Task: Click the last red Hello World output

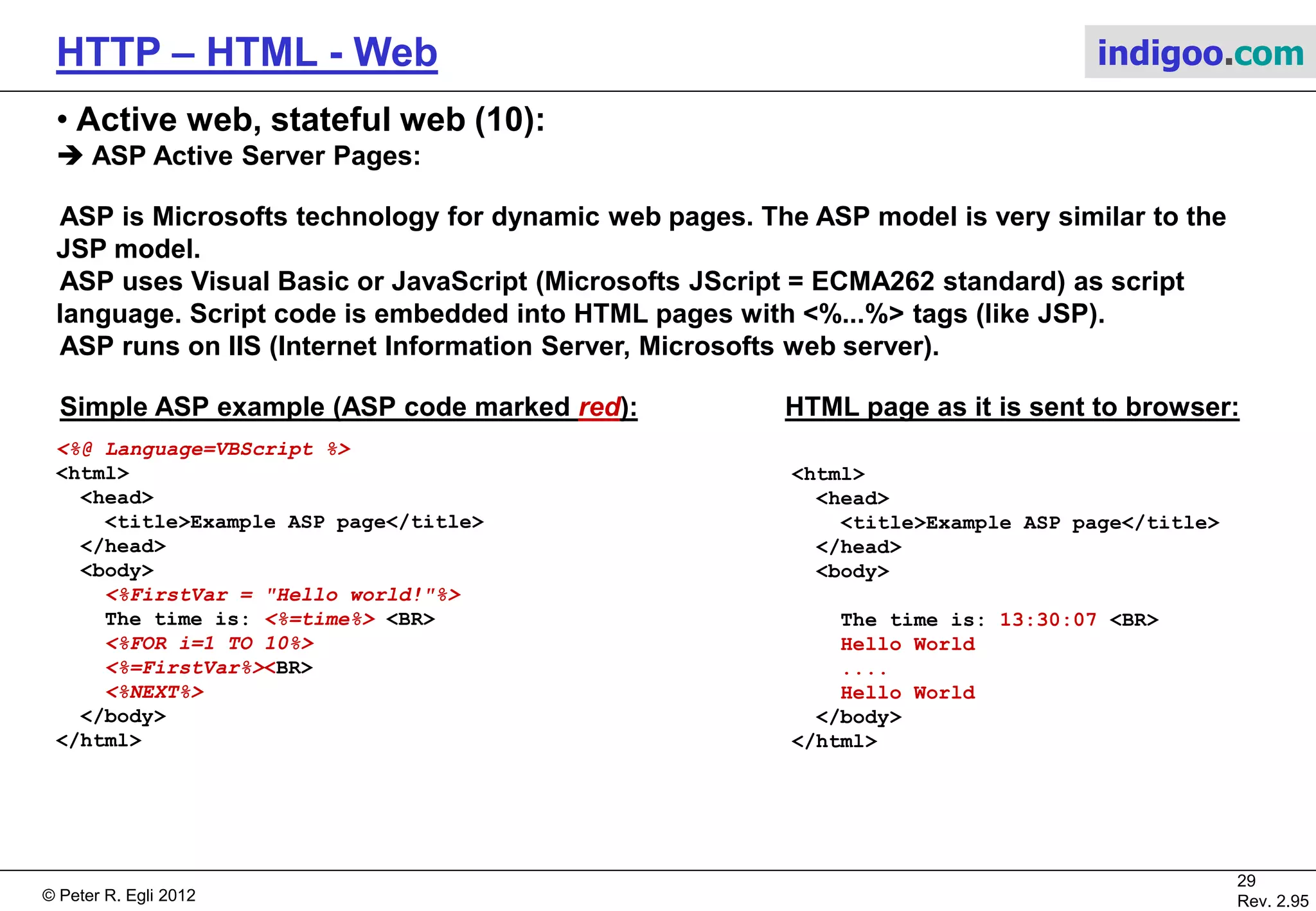Action: click(907, 693)
